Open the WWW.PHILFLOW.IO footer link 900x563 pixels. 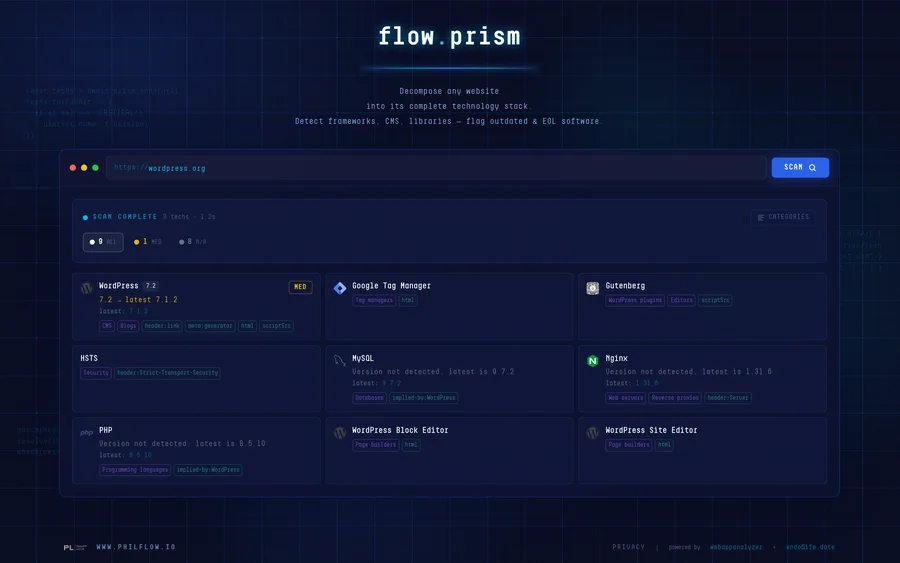136,547
